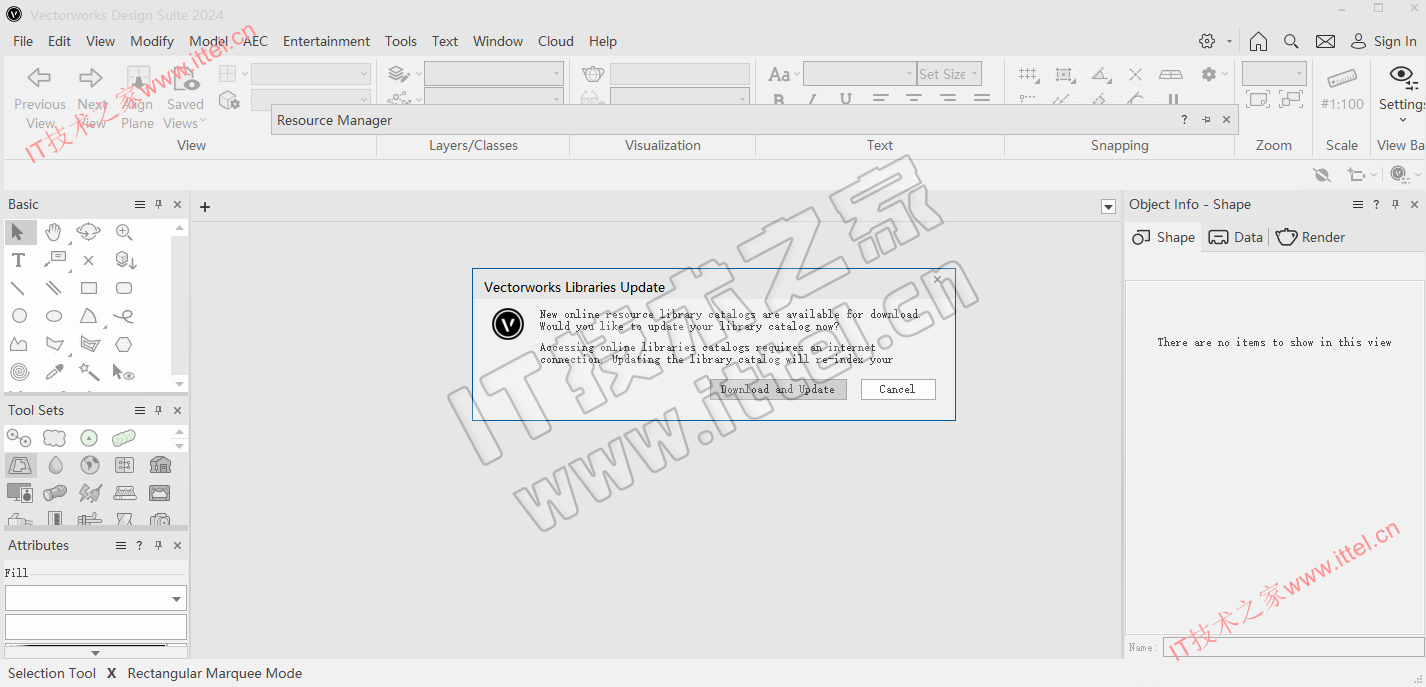Select the Flyover tool
The height and width of the screenshot is (687, 1426).
coord(89,232)
